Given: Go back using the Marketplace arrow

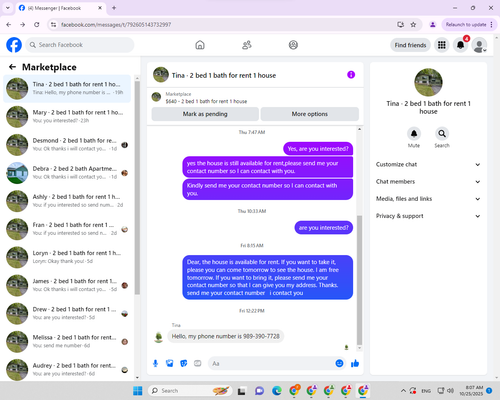Looking at the screenshot, I should (x=12, y=67).
